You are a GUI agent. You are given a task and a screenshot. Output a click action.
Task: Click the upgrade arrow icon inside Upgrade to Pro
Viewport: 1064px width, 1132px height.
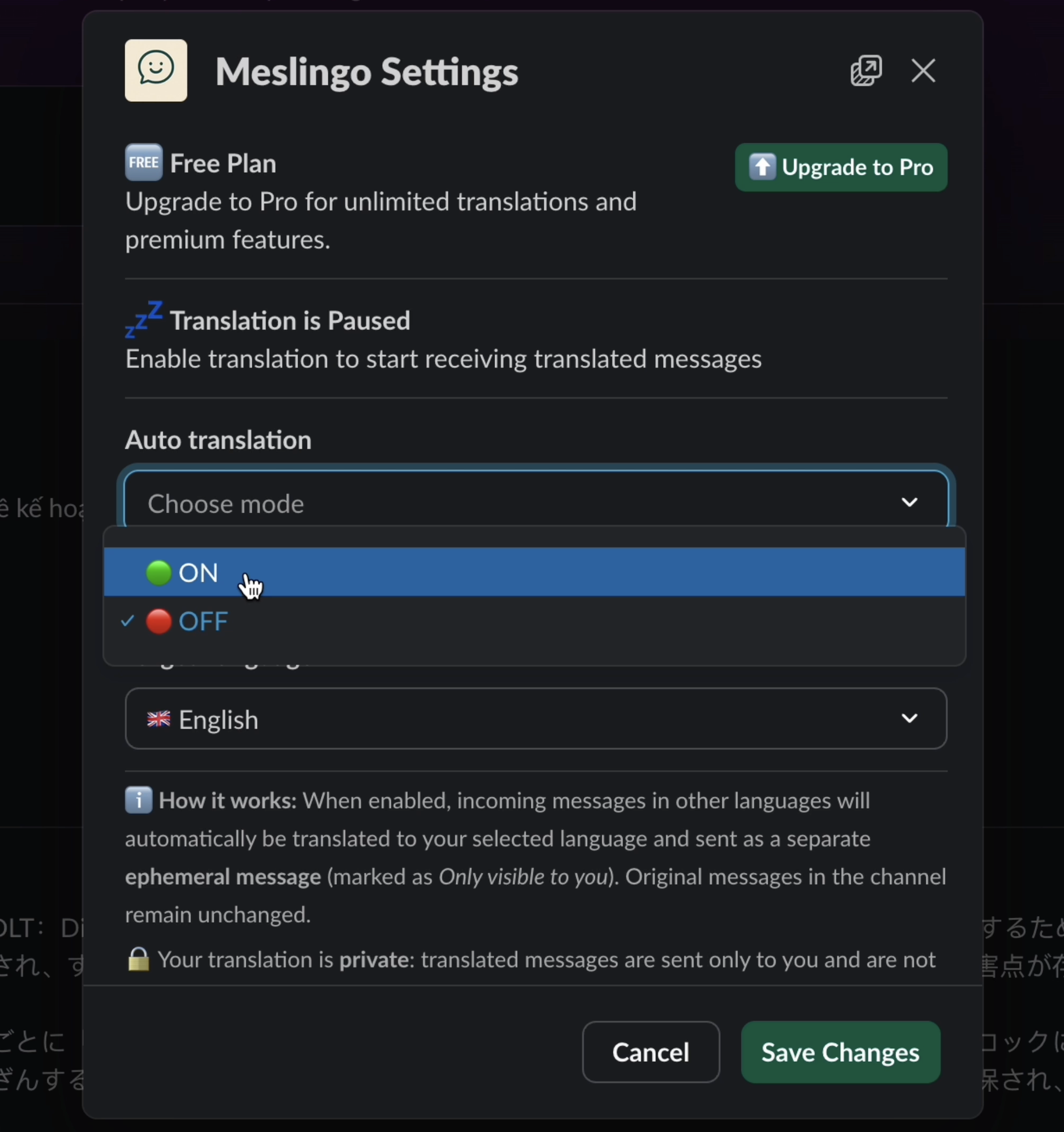click(x=763, y=167)
